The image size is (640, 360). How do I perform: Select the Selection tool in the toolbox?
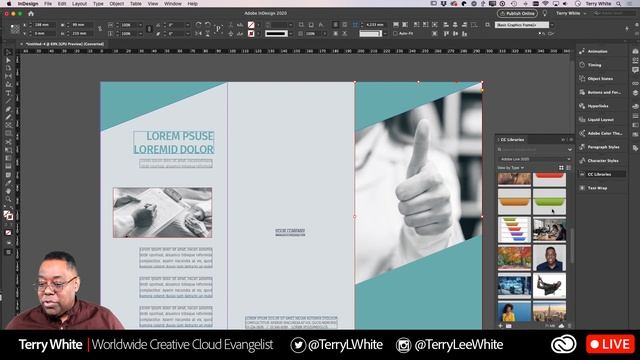point(8,52)
